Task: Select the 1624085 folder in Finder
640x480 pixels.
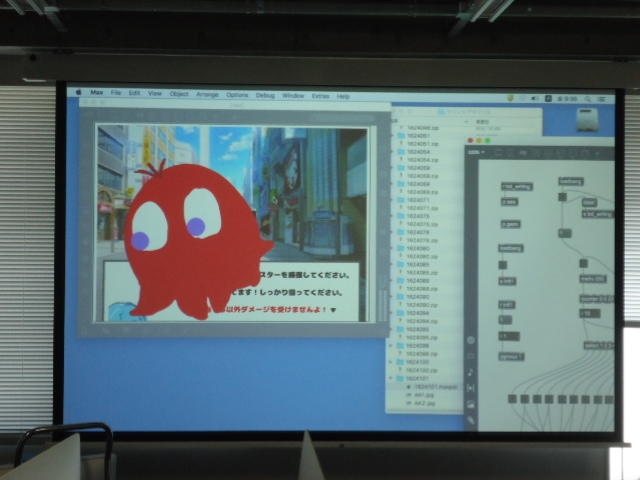Action: point(414,264)
